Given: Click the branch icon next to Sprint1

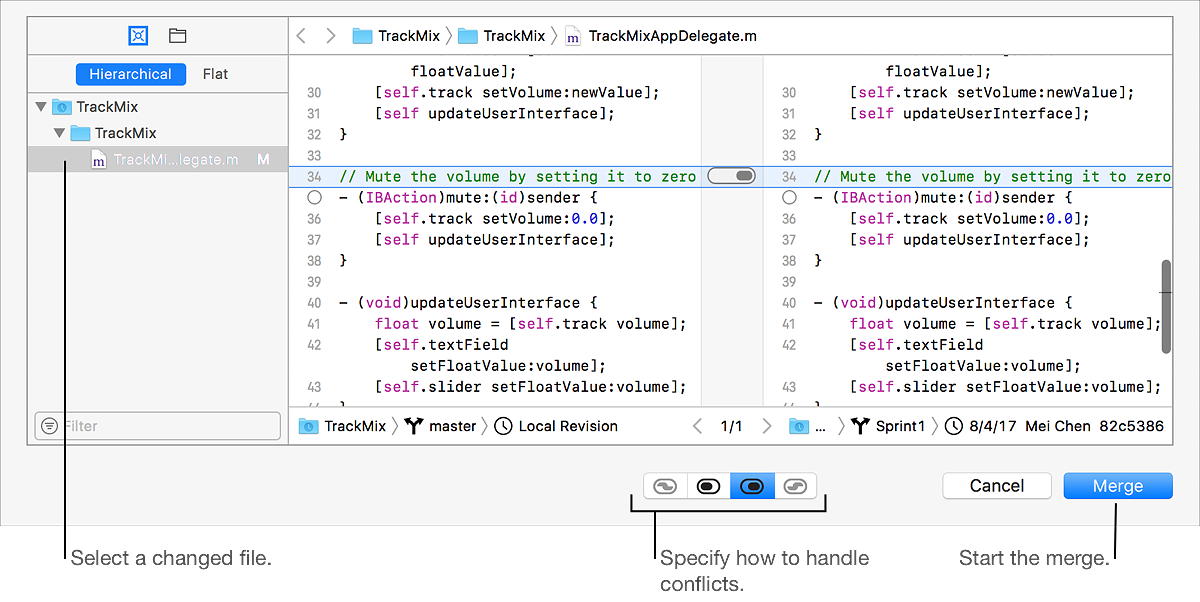Looking at the screenshot, I should (861, 426).
